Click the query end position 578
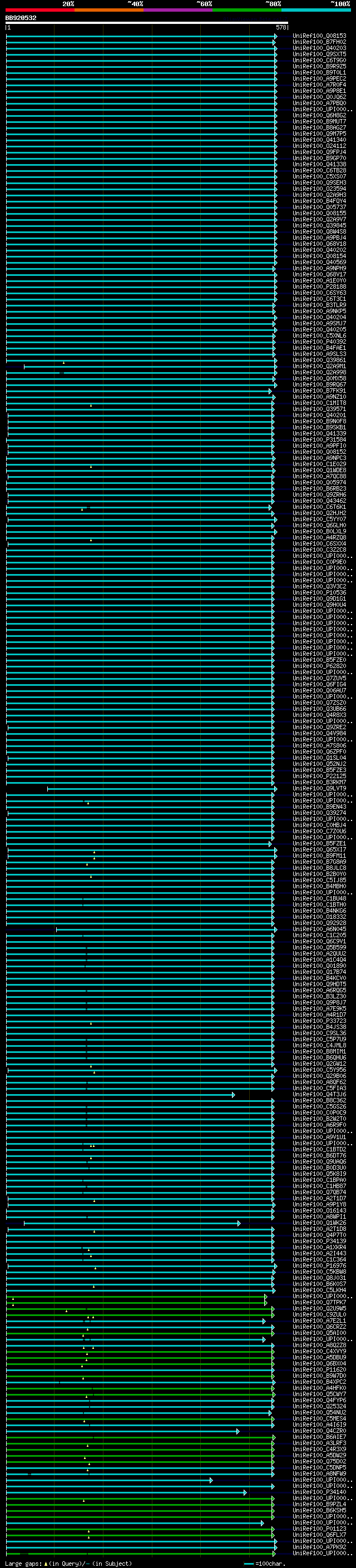 (x=281, y=27)
